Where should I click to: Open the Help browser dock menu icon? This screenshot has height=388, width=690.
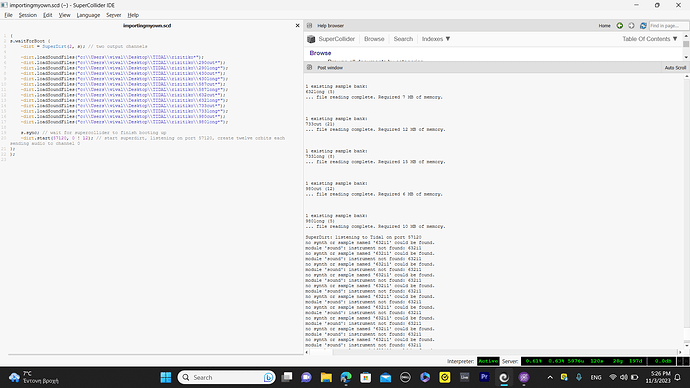[309, 26]
